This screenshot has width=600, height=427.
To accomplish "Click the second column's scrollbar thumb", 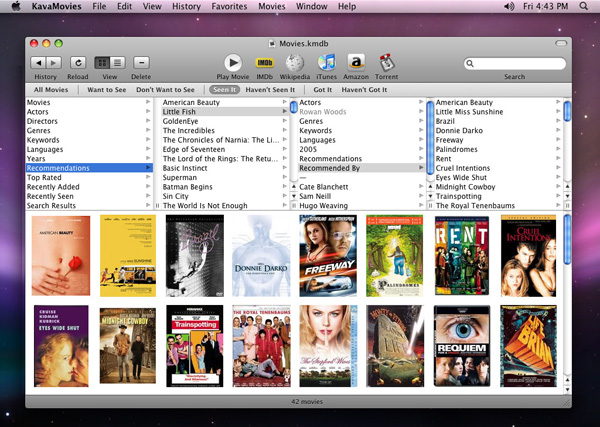I will (293, 106).
